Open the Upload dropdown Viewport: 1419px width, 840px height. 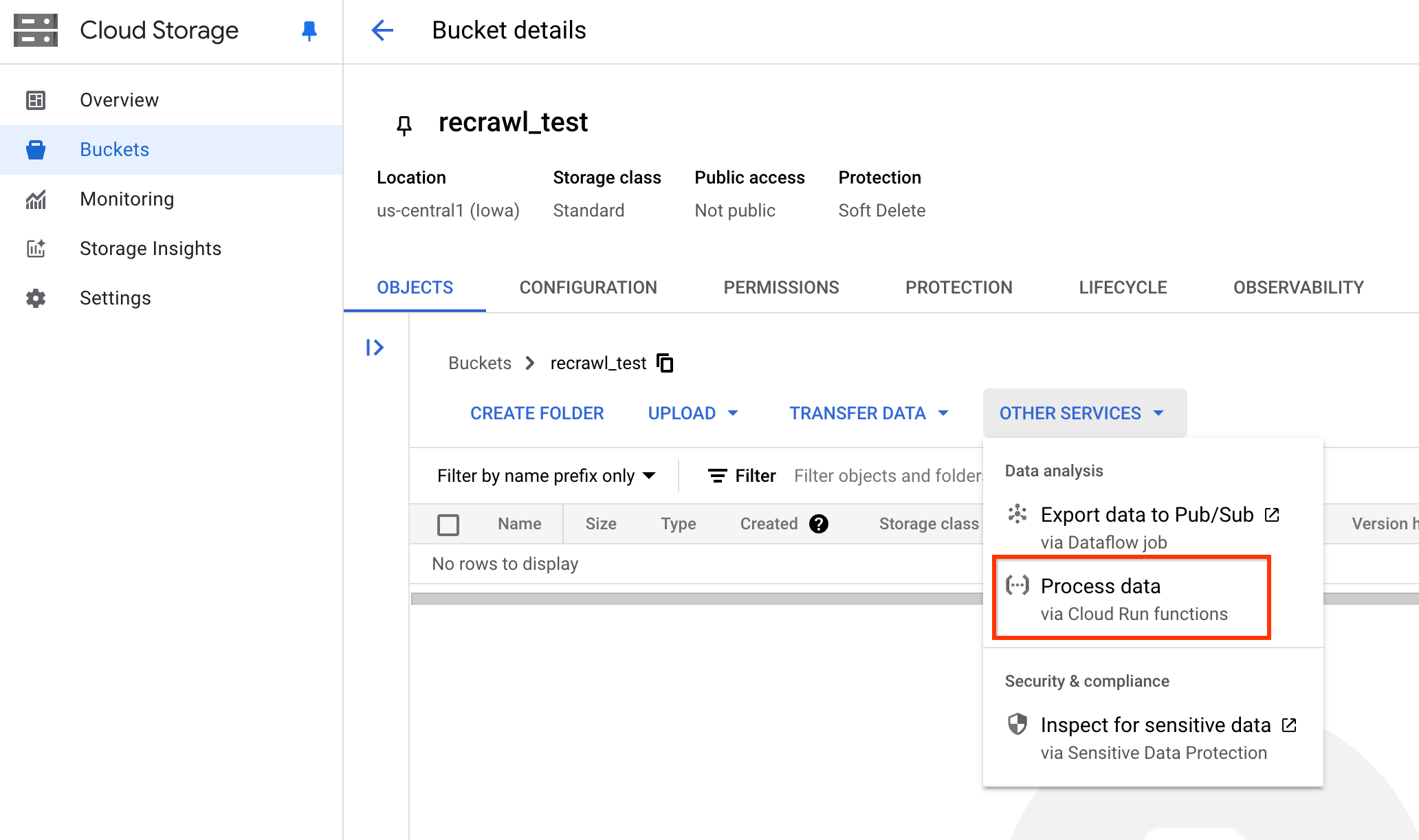[693, 413]
